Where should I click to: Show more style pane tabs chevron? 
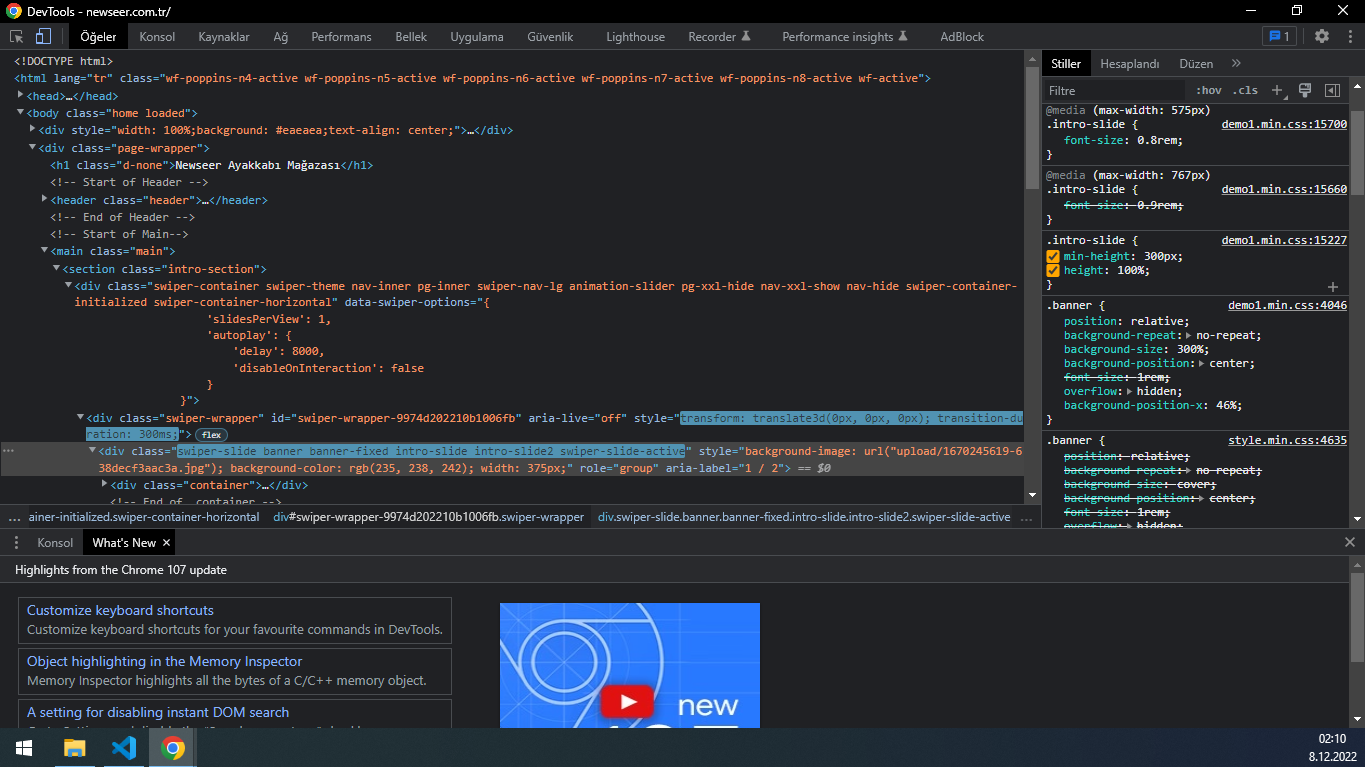click(1236, 64)
